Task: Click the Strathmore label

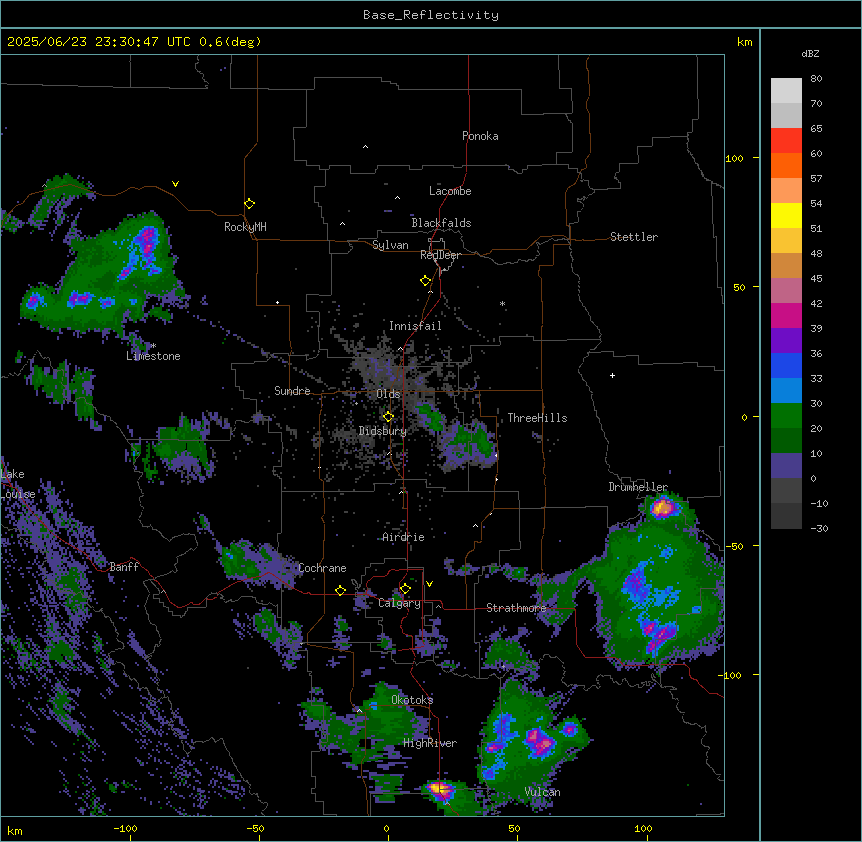Action: click(x=516, y=608)
